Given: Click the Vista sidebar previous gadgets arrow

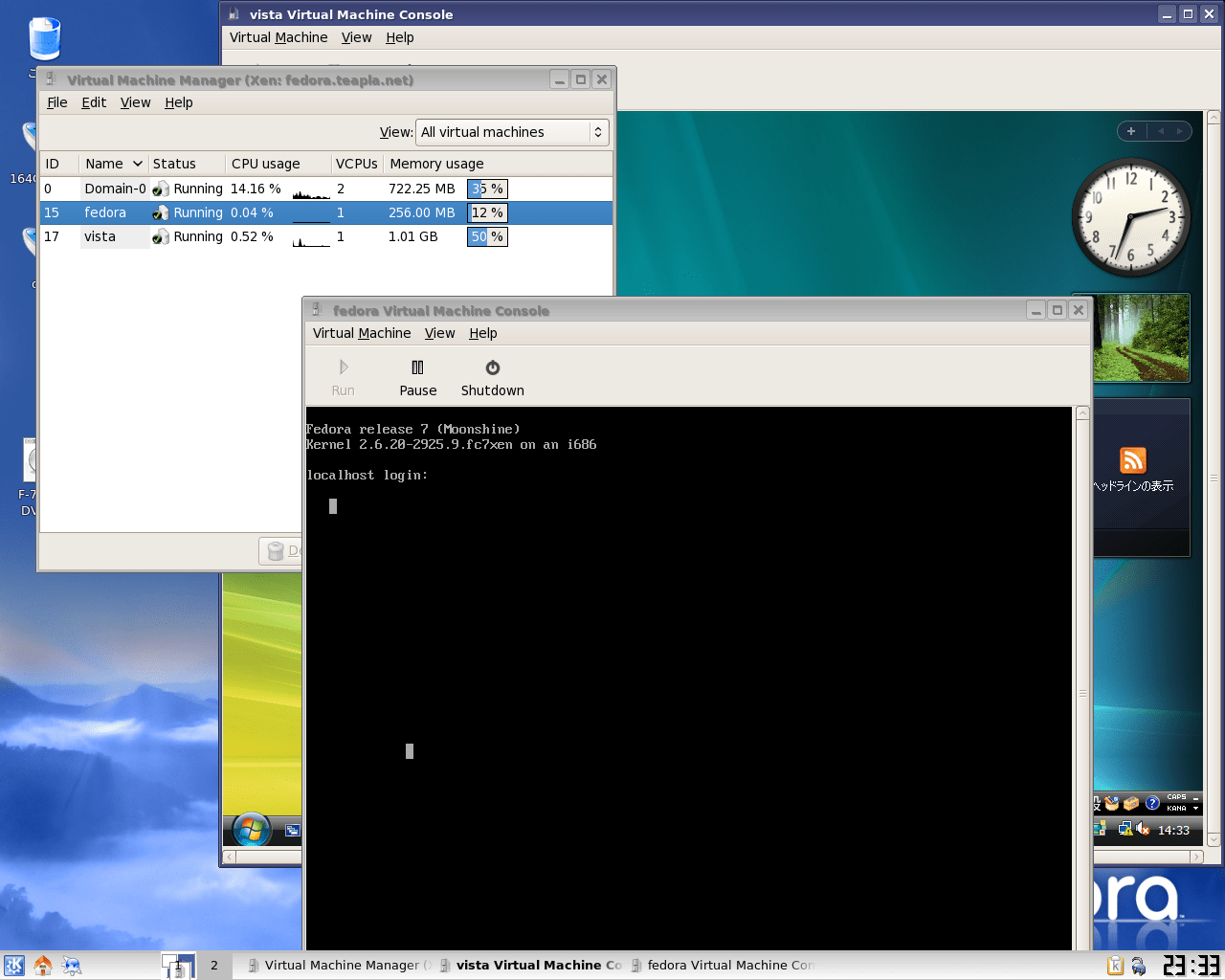Looking at the screenshot, I should coord(1161,131).
